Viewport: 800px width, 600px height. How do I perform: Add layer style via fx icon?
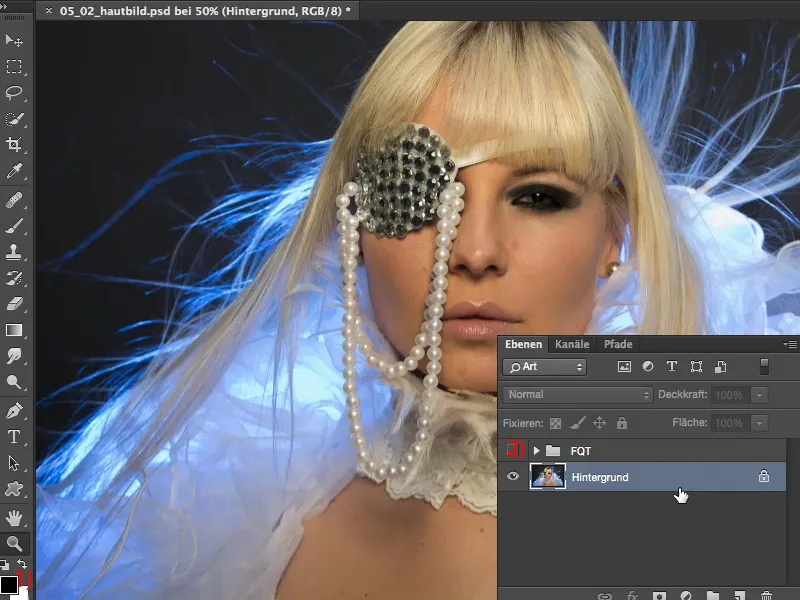(x=632, y=595)
